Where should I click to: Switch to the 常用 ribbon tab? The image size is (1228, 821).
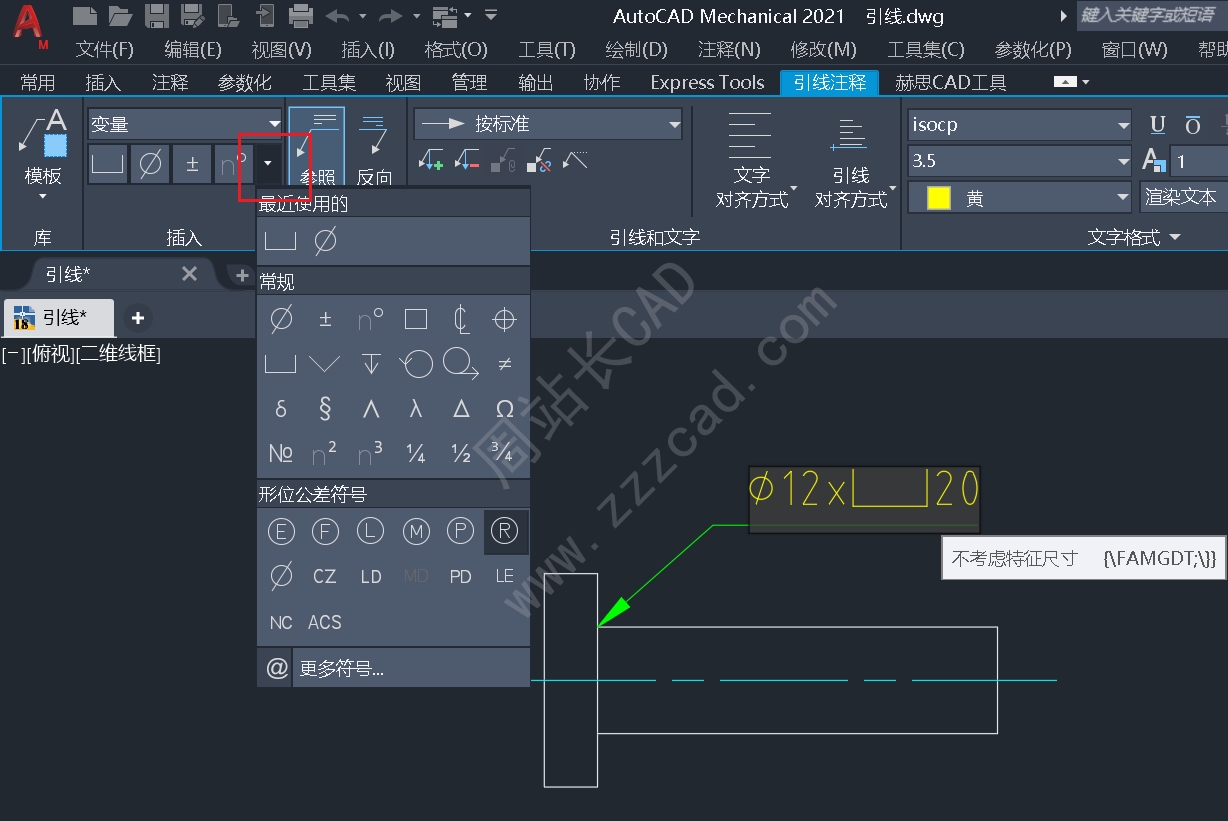(x=38, y=83)
